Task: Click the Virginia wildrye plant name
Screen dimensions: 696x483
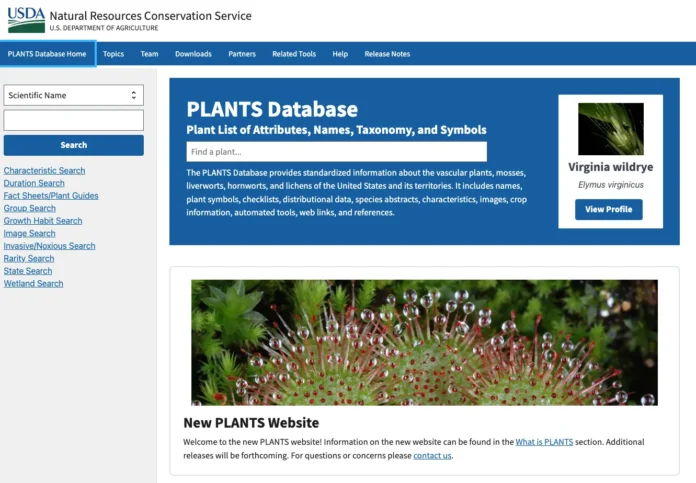Action: tap(611, 167)
